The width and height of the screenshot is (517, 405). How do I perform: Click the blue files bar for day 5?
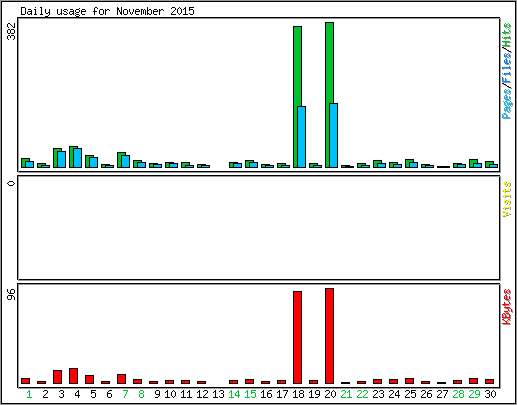coord(93,162)
